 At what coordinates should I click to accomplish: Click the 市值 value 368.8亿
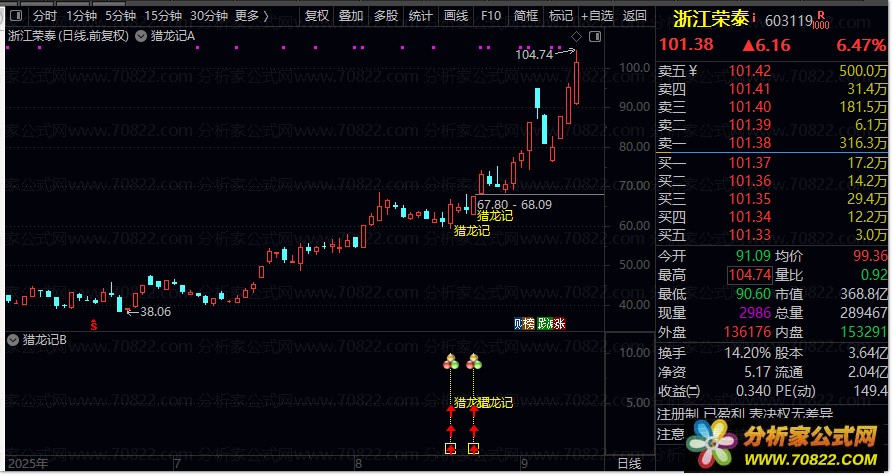point(864,294)
